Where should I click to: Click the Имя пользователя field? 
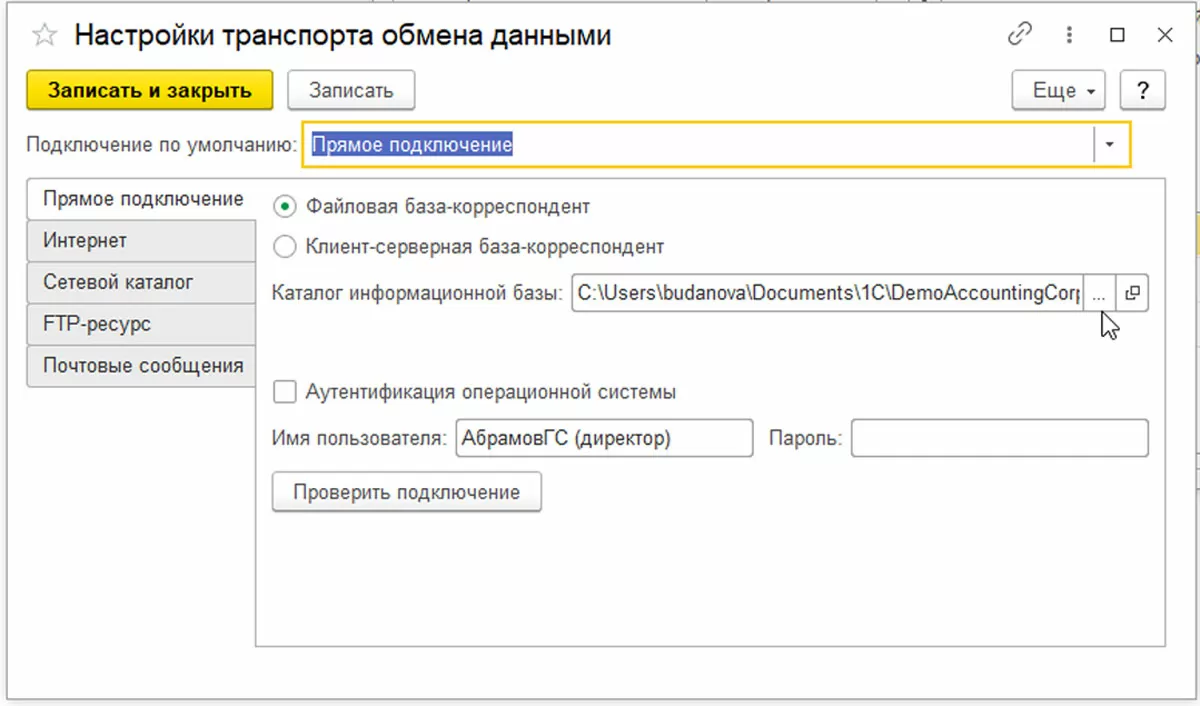(603, 438)
